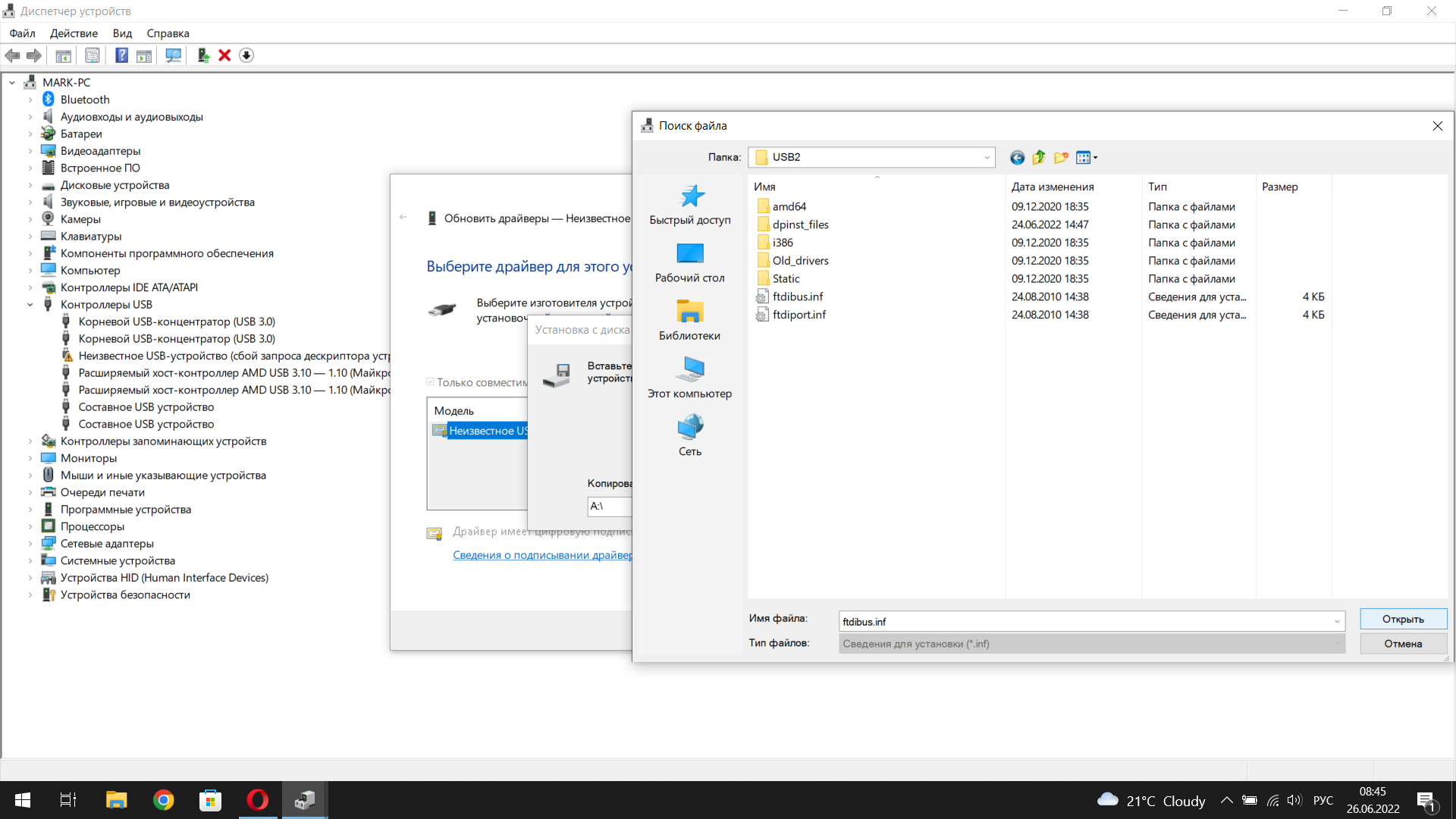Collapse USB controllers tree category

(30, 305)
